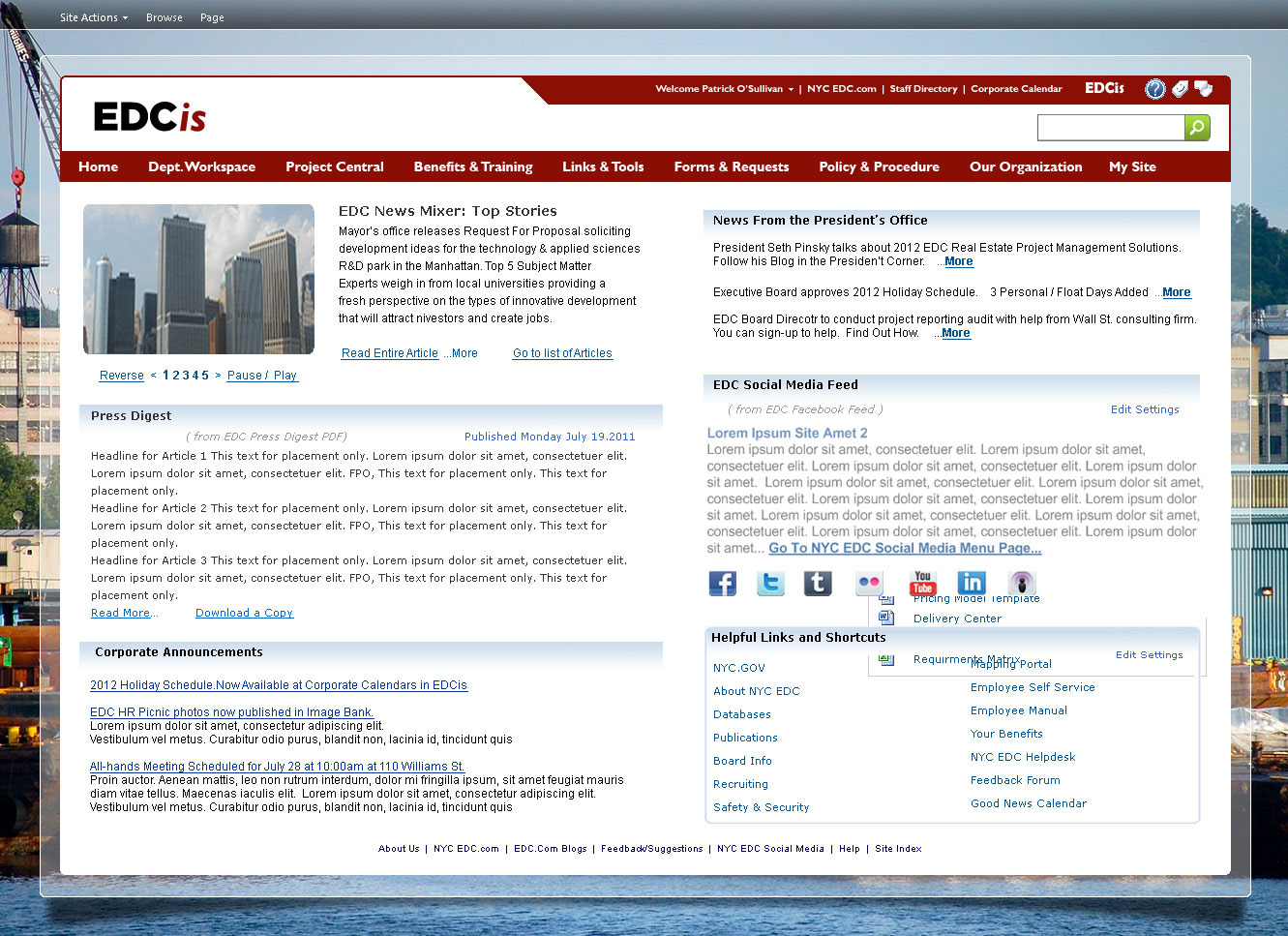1288x936 pixels.
Task: Open My Site navigation item
Action: point(1132,166)
